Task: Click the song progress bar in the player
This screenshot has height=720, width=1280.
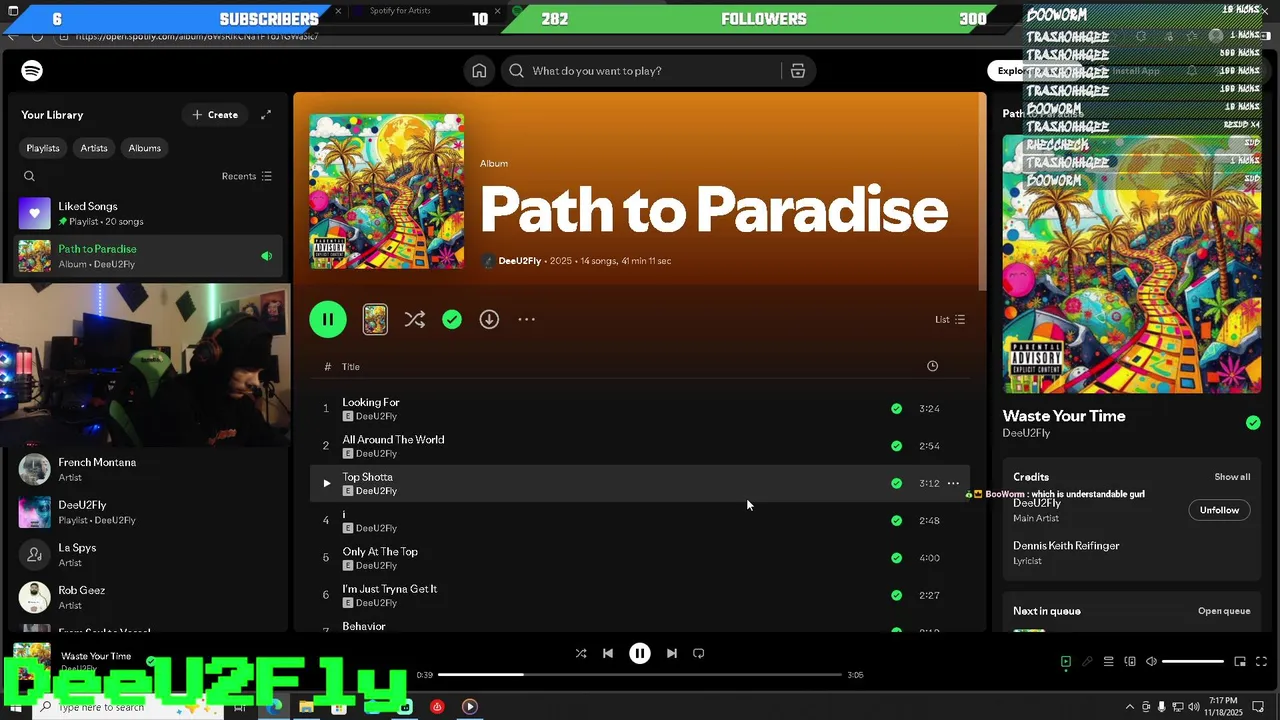Action: (640, 675)
